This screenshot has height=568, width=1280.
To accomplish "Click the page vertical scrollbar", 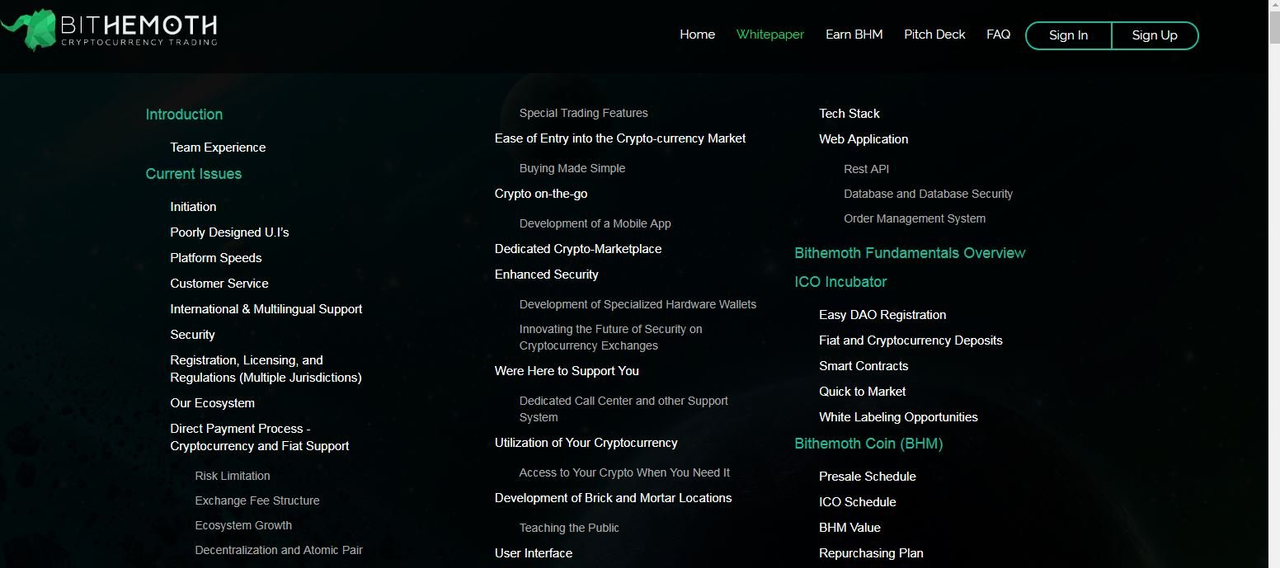I will coord(1273,284).
